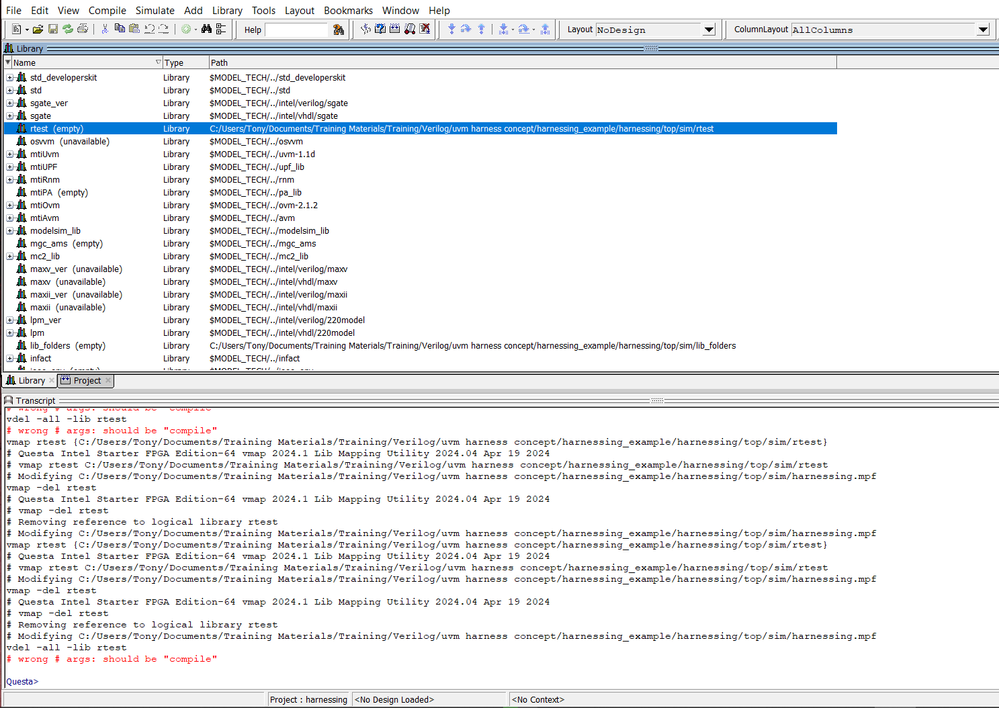Expand the std_developerskit library node
This screenshot has height=708, width=999.
tap(10, 78)
